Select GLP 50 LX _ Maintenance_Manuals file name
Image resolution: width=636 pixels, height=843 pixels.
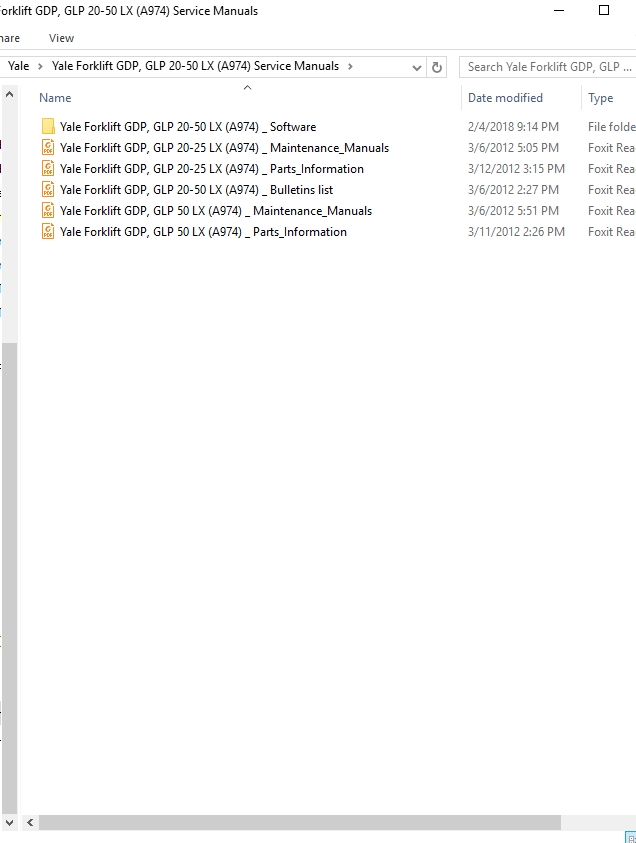pyautogui.click(x=216, y=211)
